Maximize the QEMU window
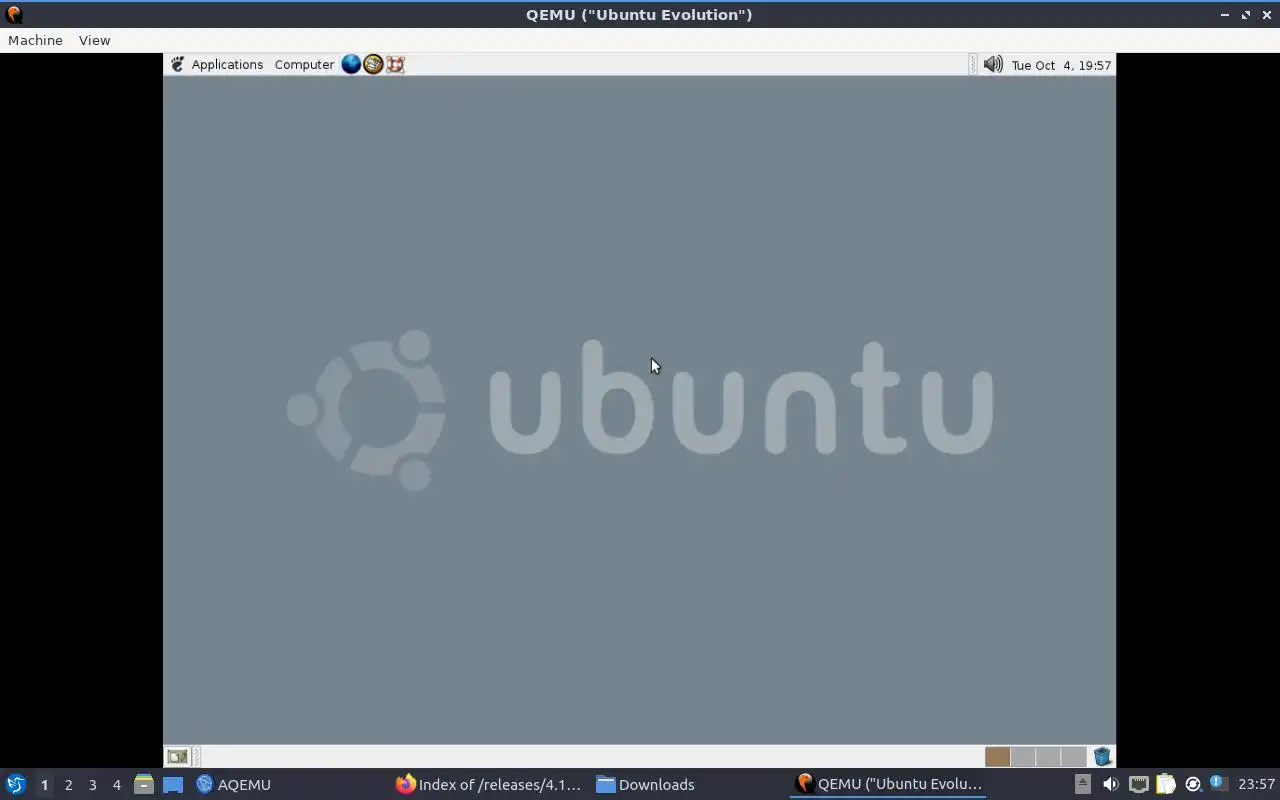 click(x=1246, y=14)
